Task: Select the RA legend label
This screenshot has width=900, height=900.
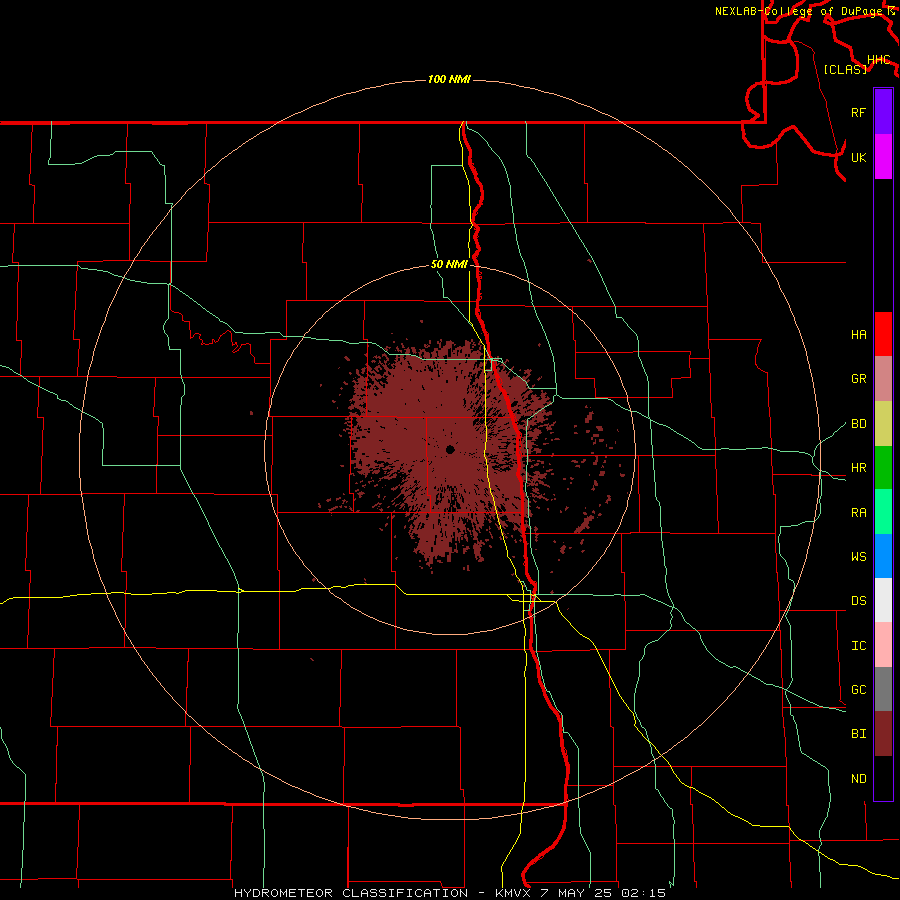Action: pos(858,513)
